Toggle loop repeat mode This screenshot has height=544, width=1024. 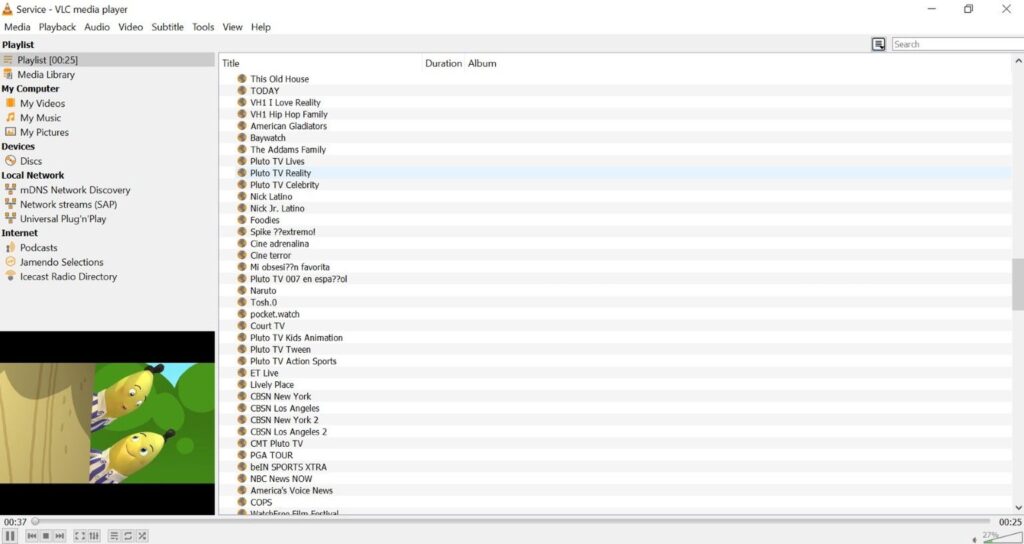click(x=128, y=536)
